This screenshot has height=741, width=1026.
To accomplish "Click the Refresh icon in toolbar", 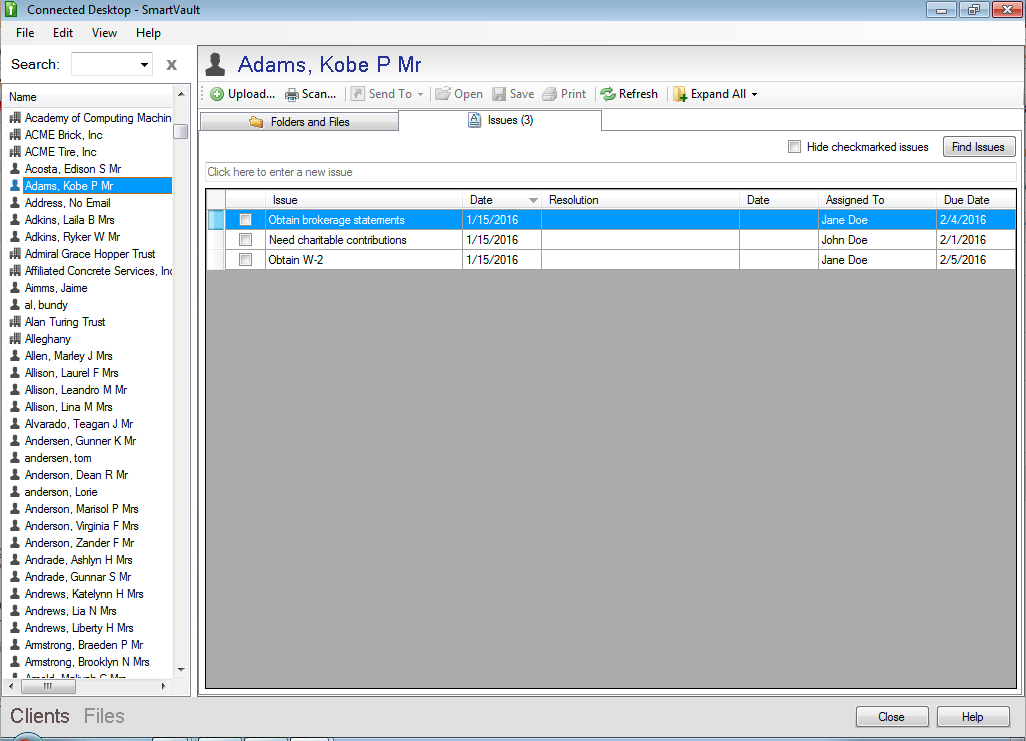I will pos(607,94).
